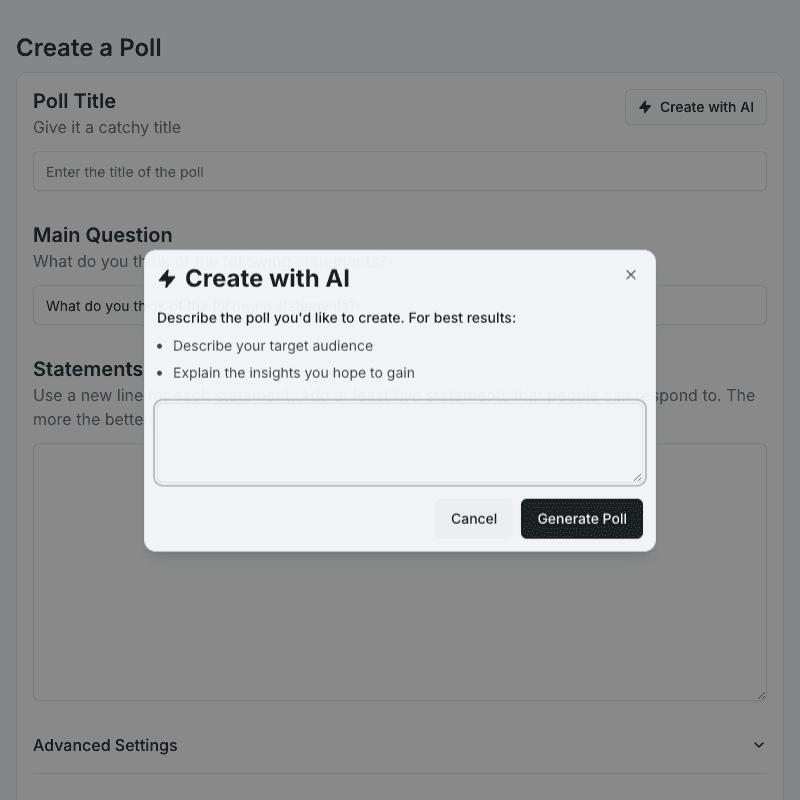800x800 pixels.
Task: Click the X icon to dismiss the AI dialog
Action: (631, 274)
